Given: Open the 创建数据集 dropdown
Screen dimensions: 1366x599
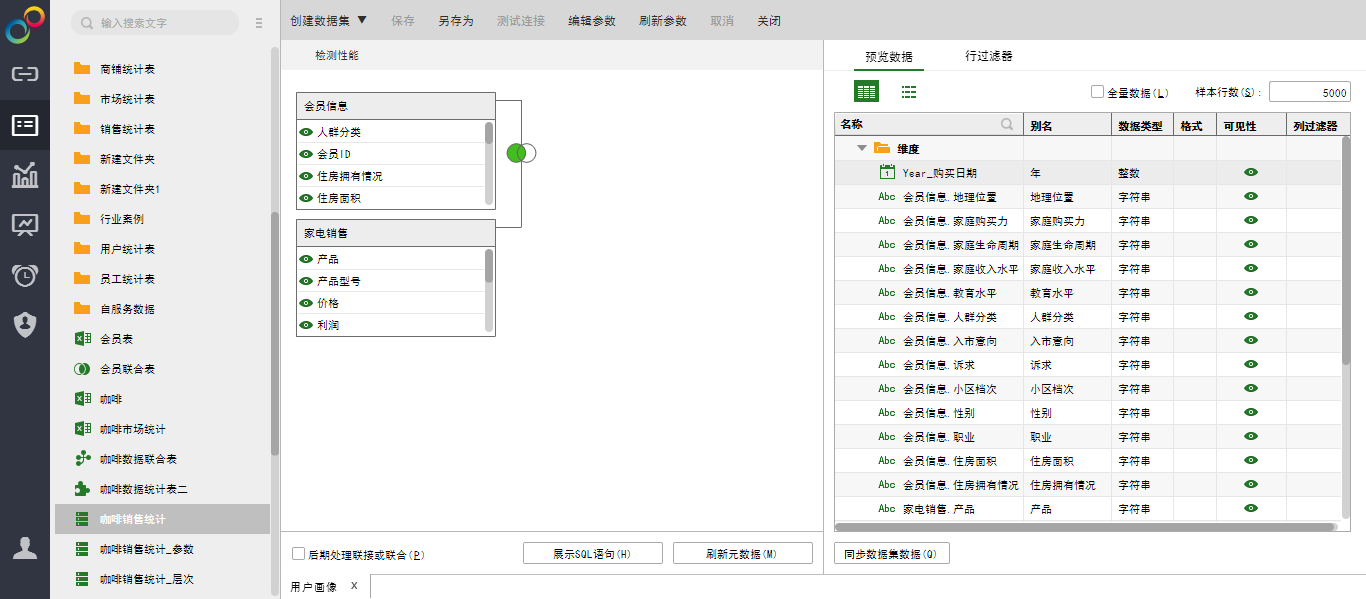Looking at the screenshot, I should pos(328,20).
